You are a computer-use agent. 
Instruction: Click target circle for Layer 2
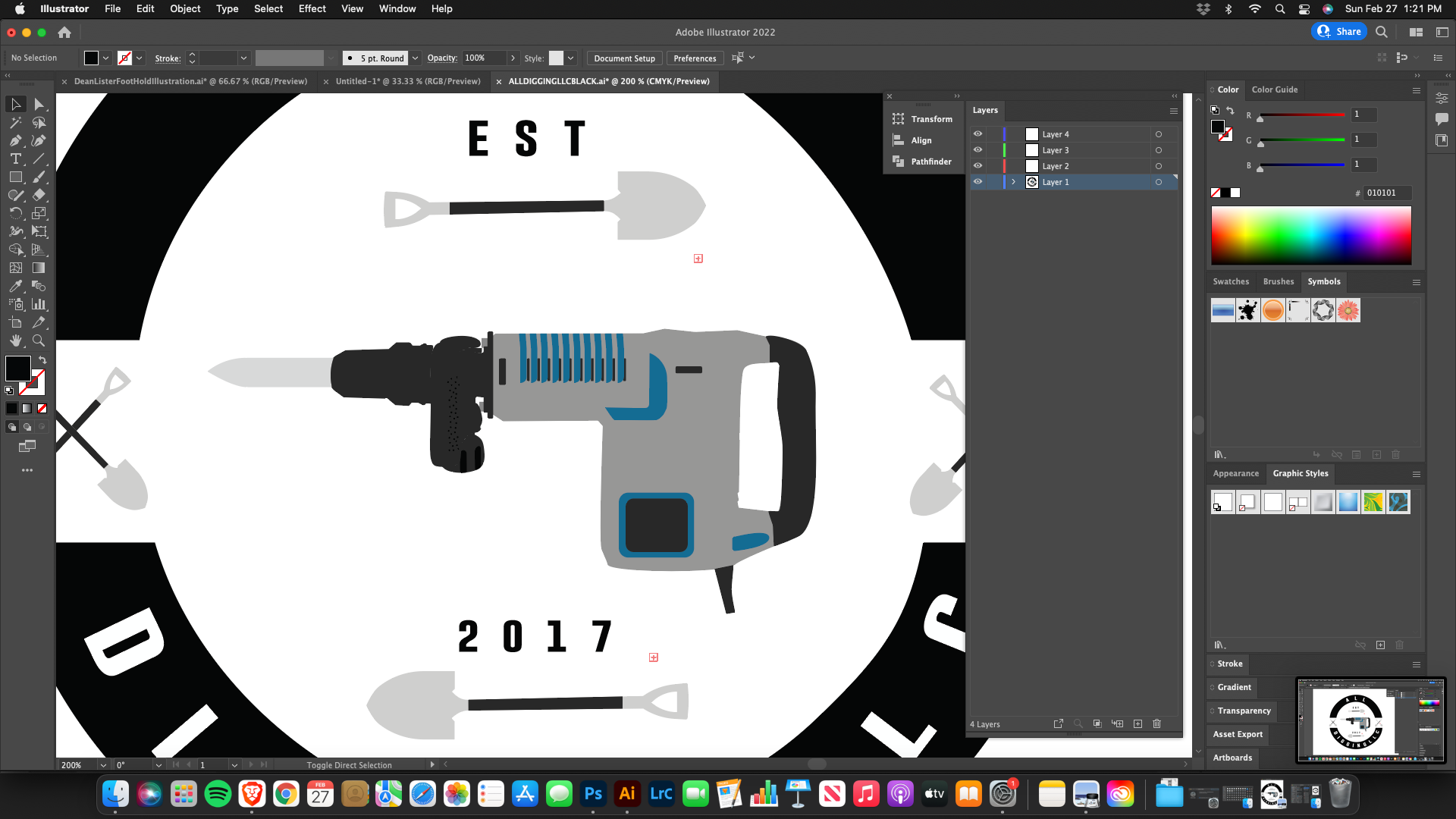[1159, 166]
